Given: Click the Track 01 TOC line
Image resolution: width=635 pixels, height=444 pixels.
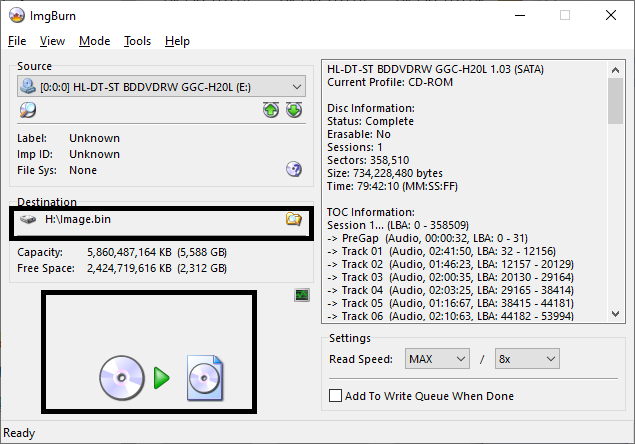Looking at the screenshot, I should (441, 251).
